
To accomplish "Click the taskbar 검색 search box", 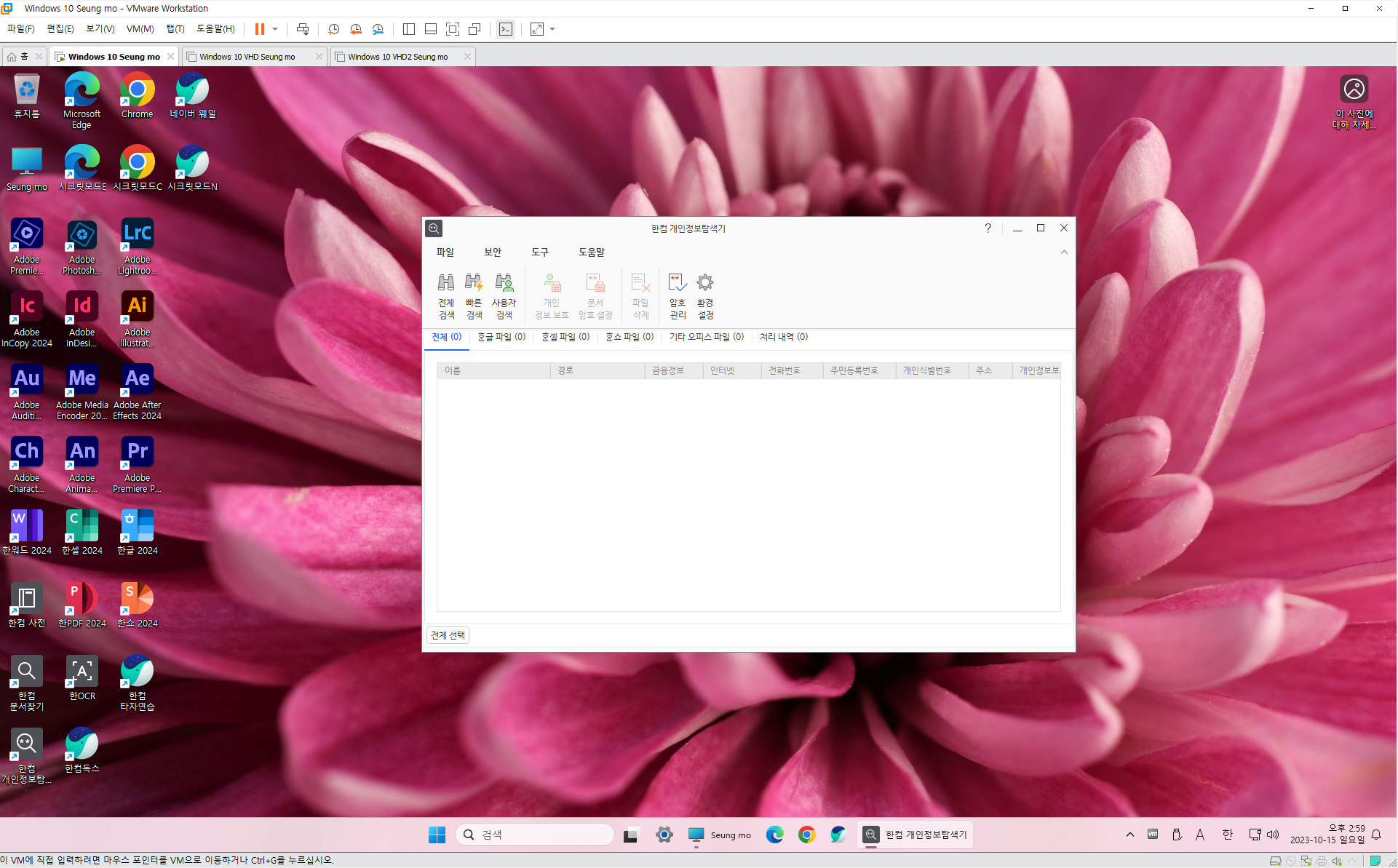I will tap(535, 835).
